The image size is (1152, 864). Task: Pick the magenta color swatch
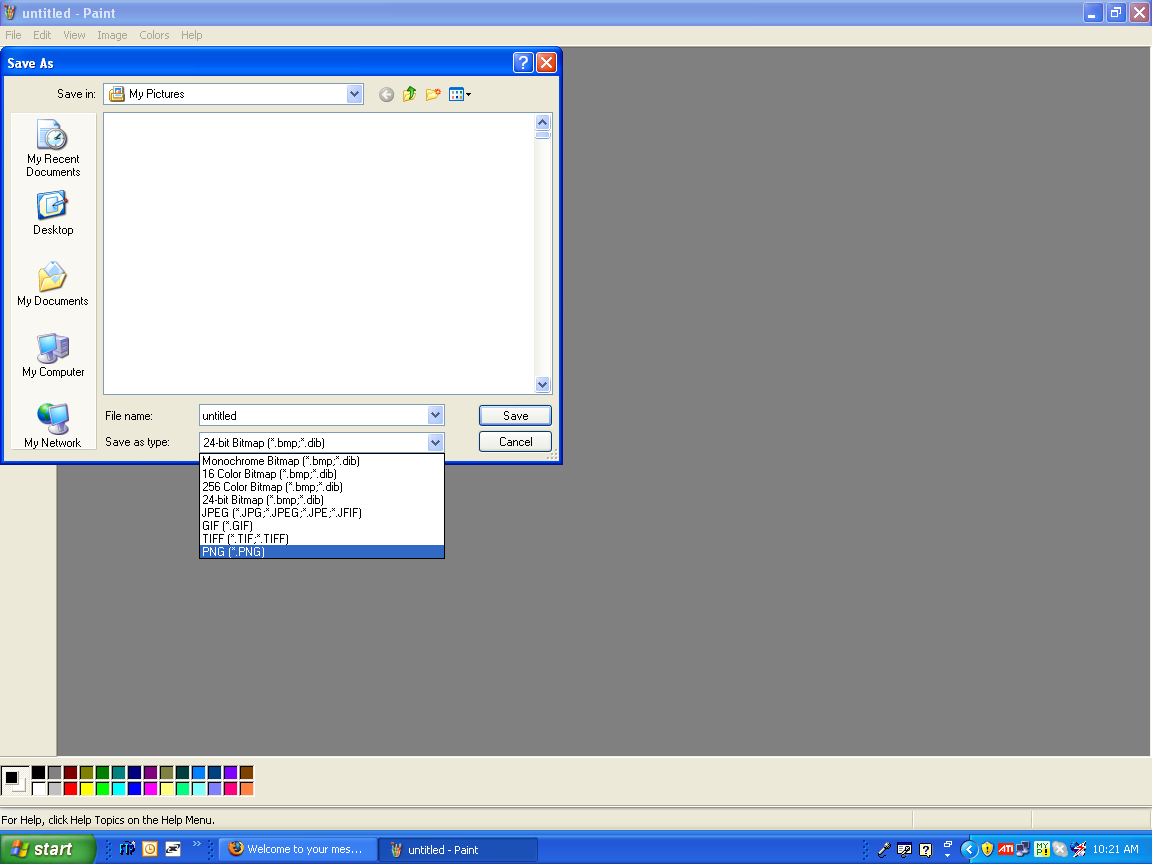tap(151, 788)
